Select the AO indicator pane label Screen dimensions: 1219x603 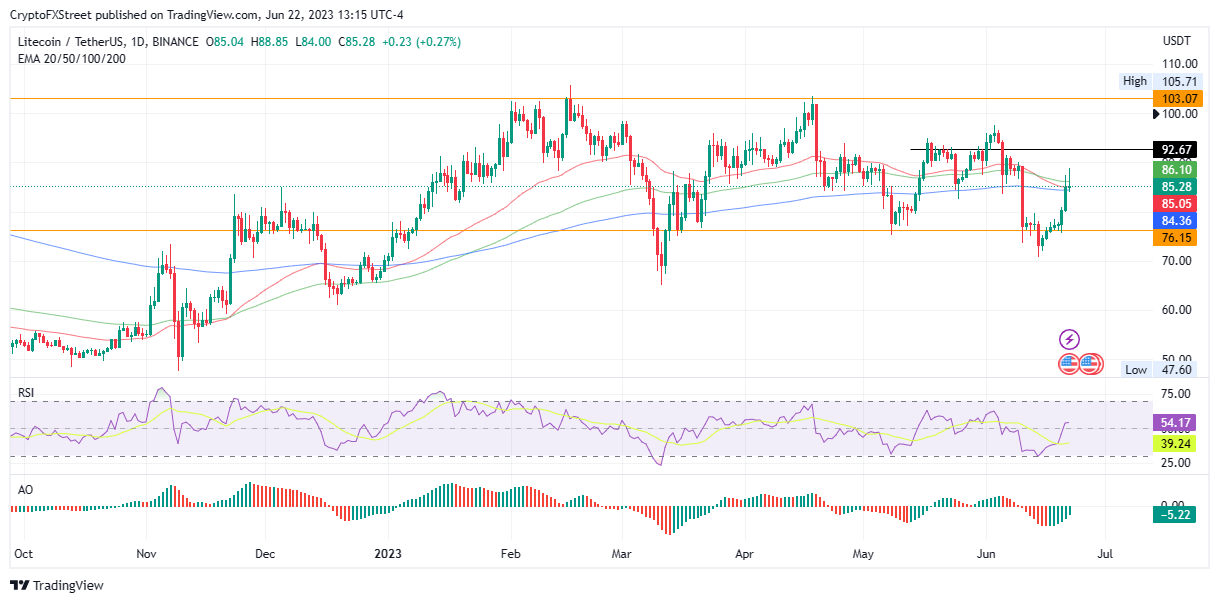point(25,490)
